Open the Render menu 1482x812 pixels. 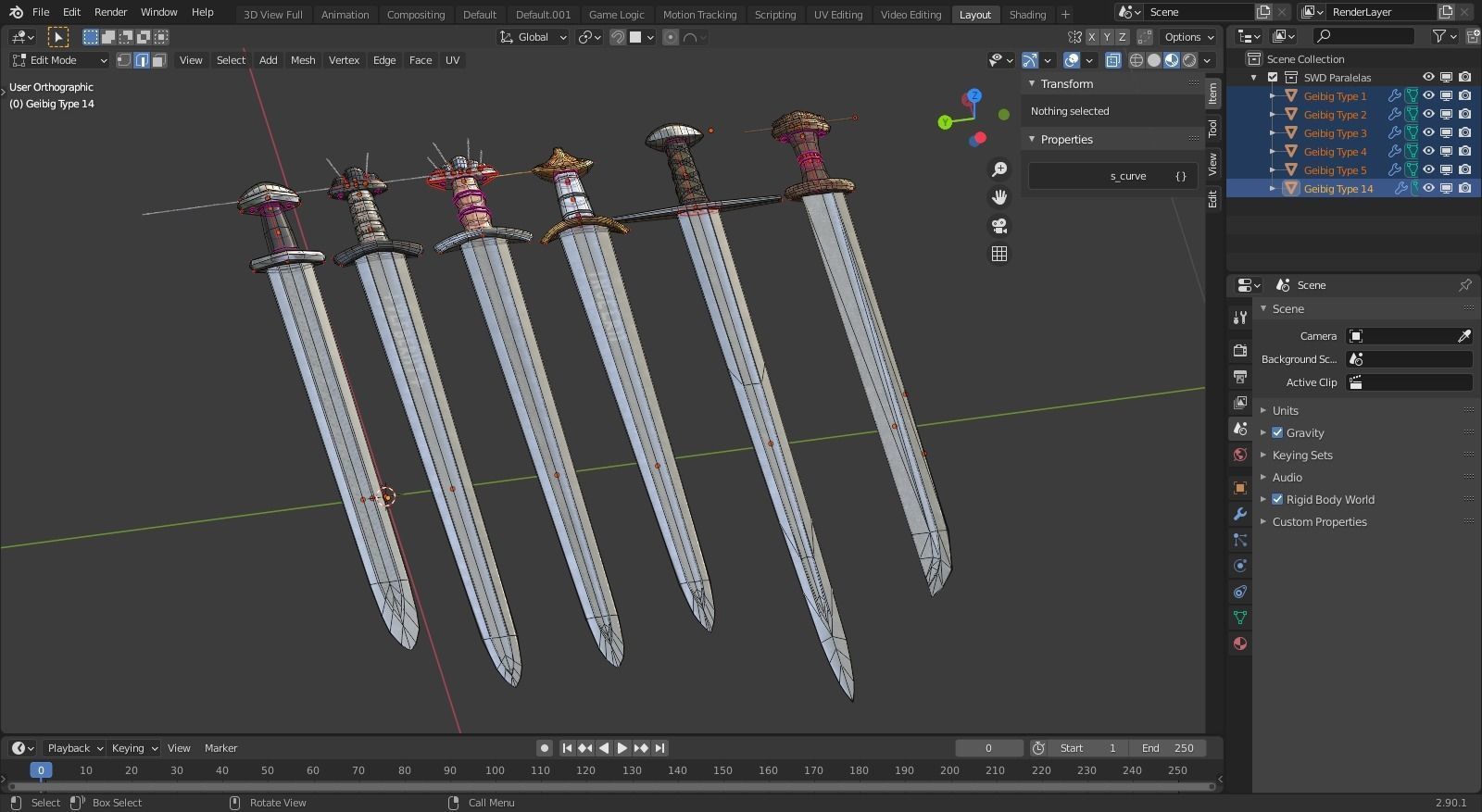110,12
